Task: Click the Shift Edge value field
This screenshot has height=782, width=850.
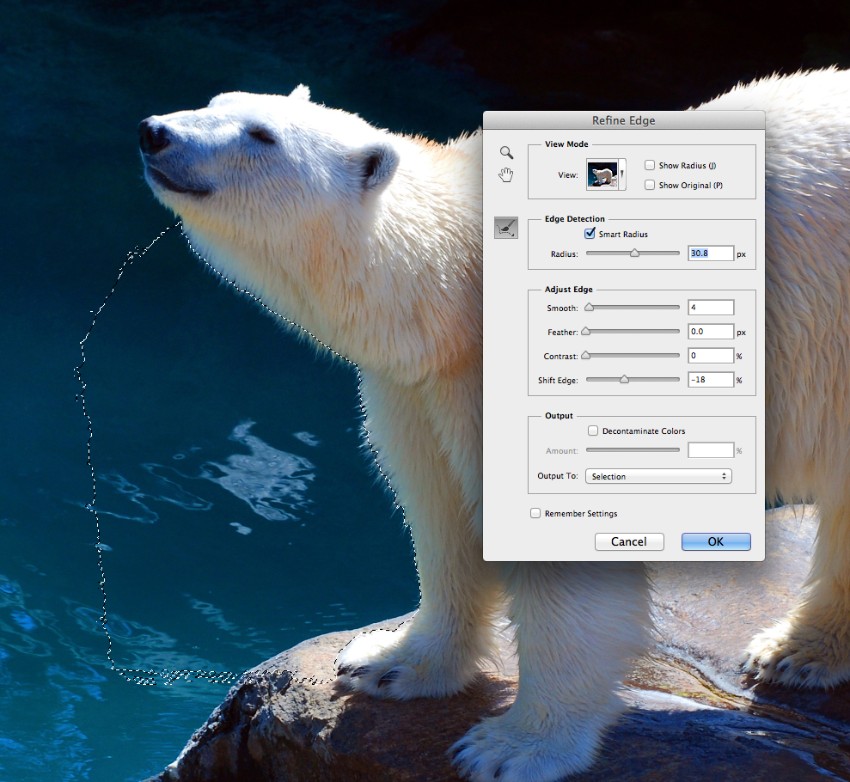Action: [x=711, y=379]
